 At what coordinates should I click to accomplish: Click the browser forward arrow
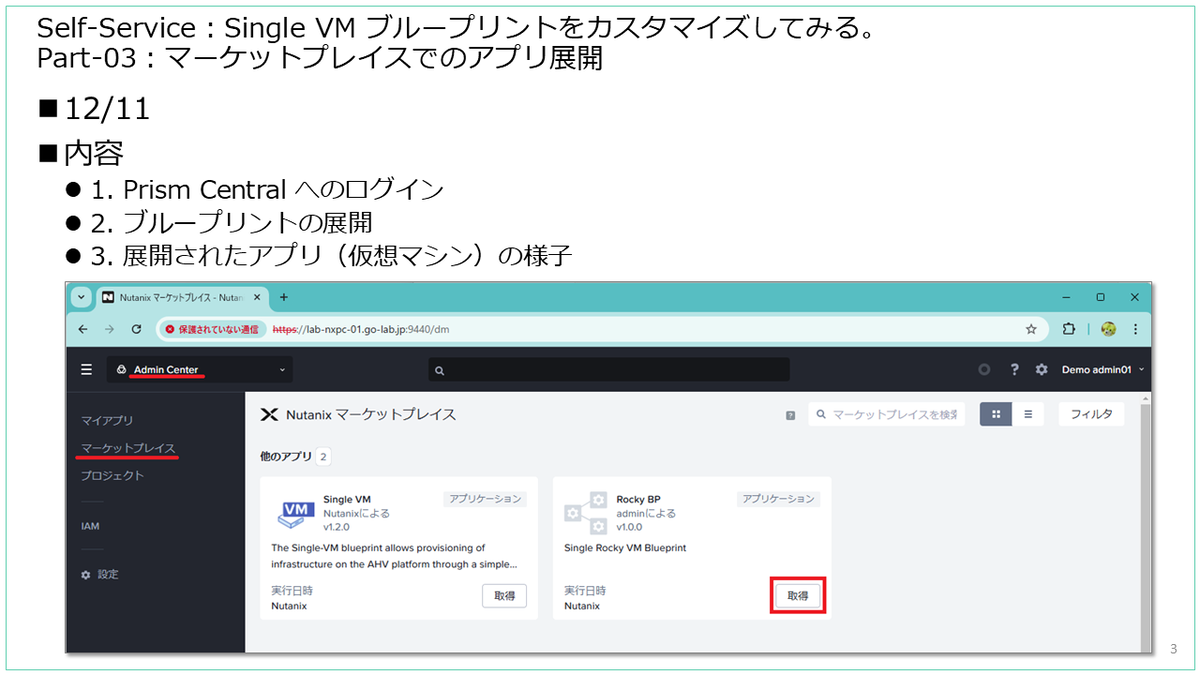click(109, 328)
